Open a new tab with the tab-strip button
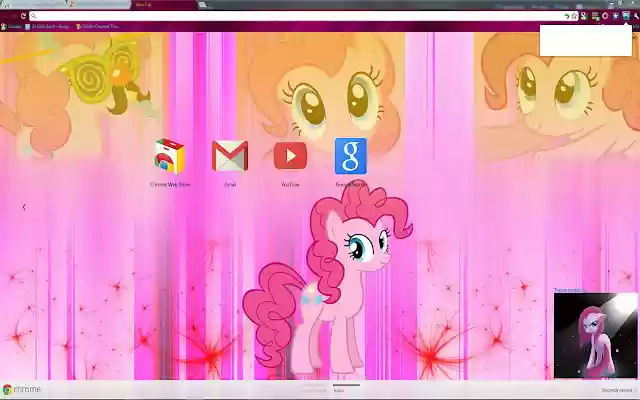 click(202, 5)
